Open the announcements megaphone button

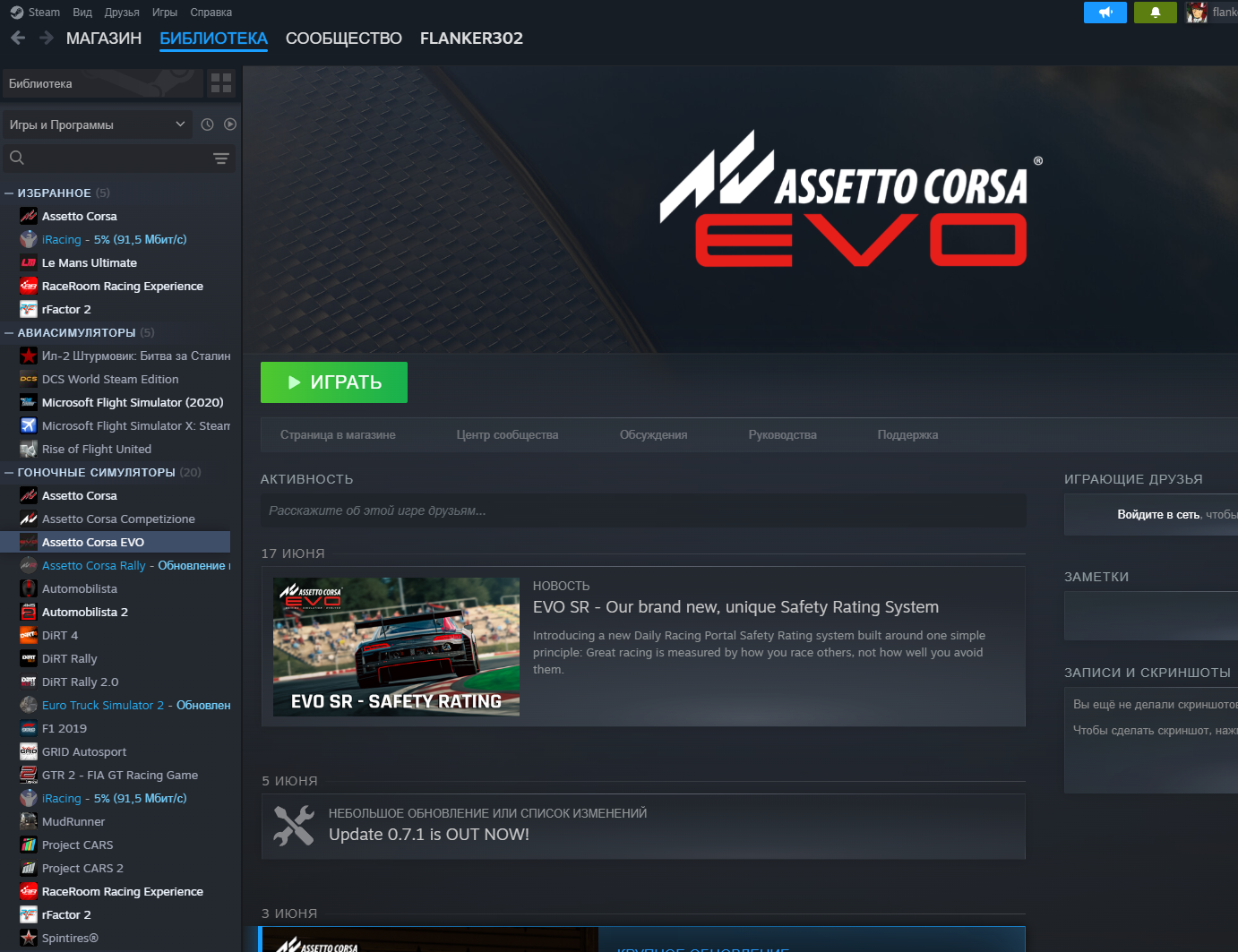pos(1105,13)
